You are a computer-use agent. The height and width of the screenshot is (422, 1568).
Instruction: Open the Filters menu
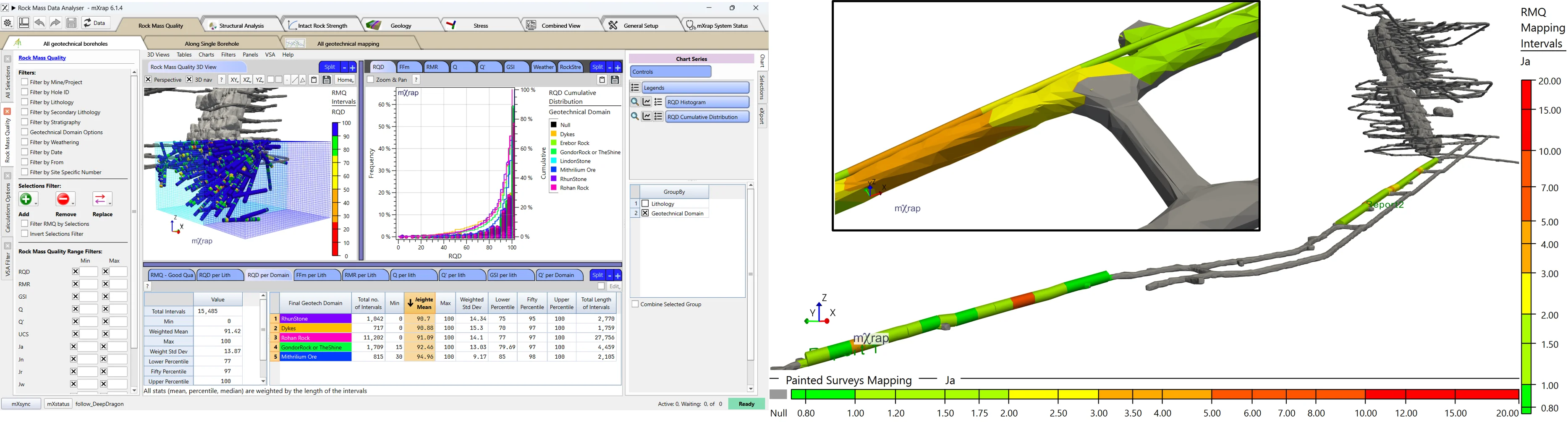(228, 55)
